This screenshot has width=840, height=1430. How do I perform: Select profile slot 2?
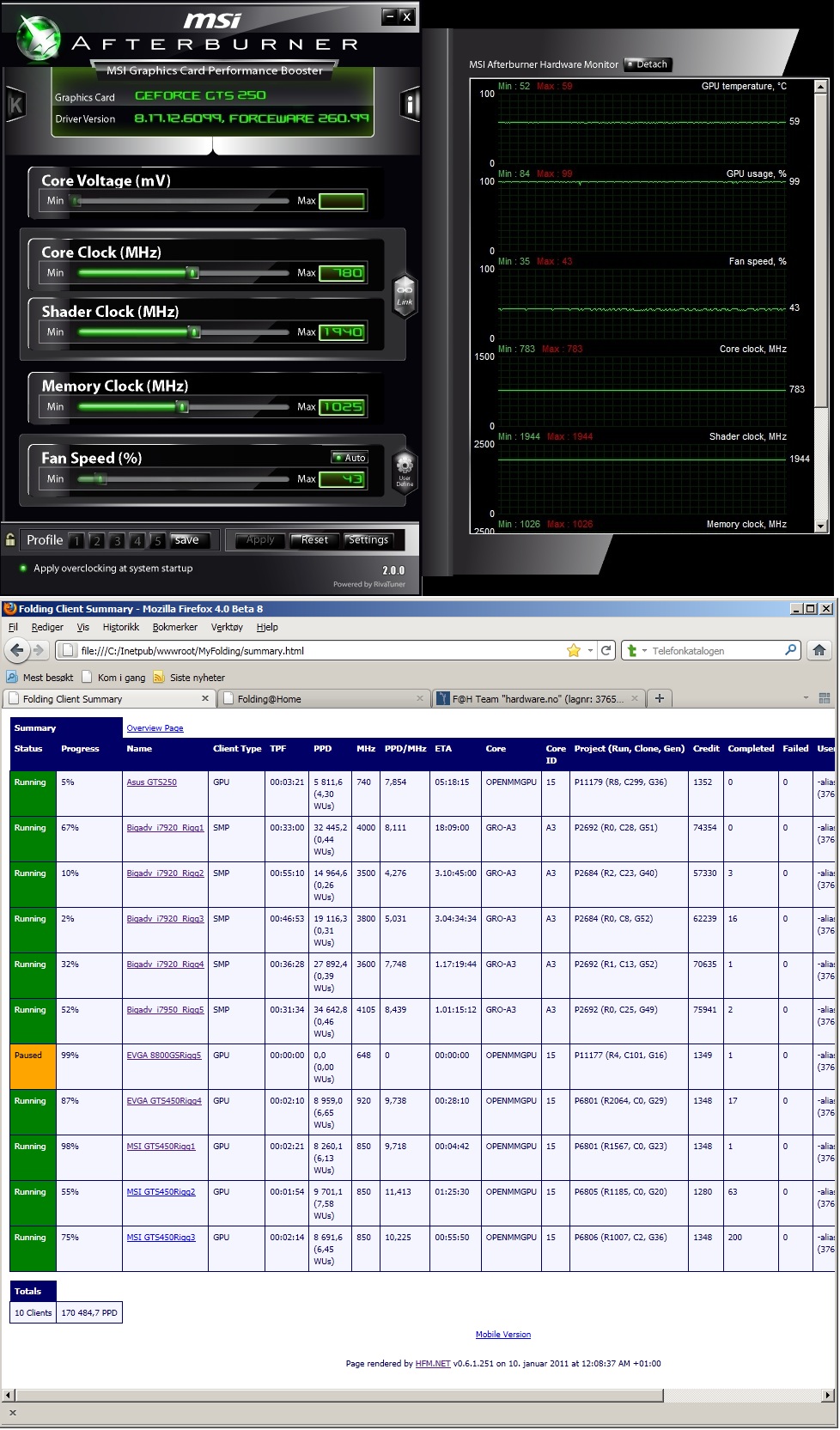click(x=96, y=540)
